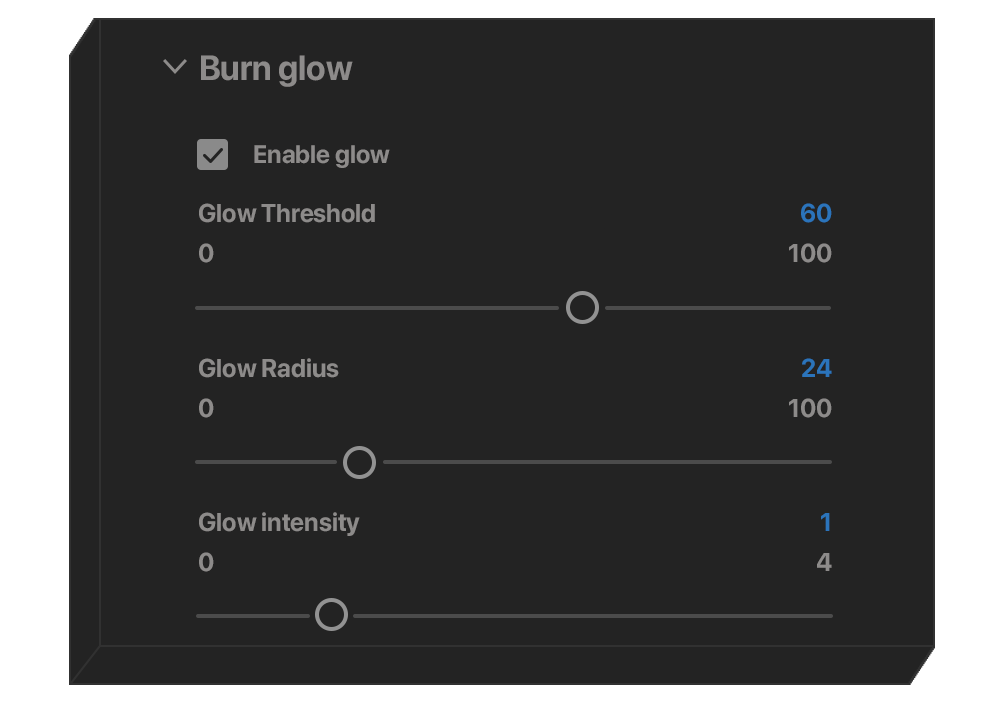1000x702 pixels.
Task: Click Glow intensity track right of handle
Action: tap(590, 616)
